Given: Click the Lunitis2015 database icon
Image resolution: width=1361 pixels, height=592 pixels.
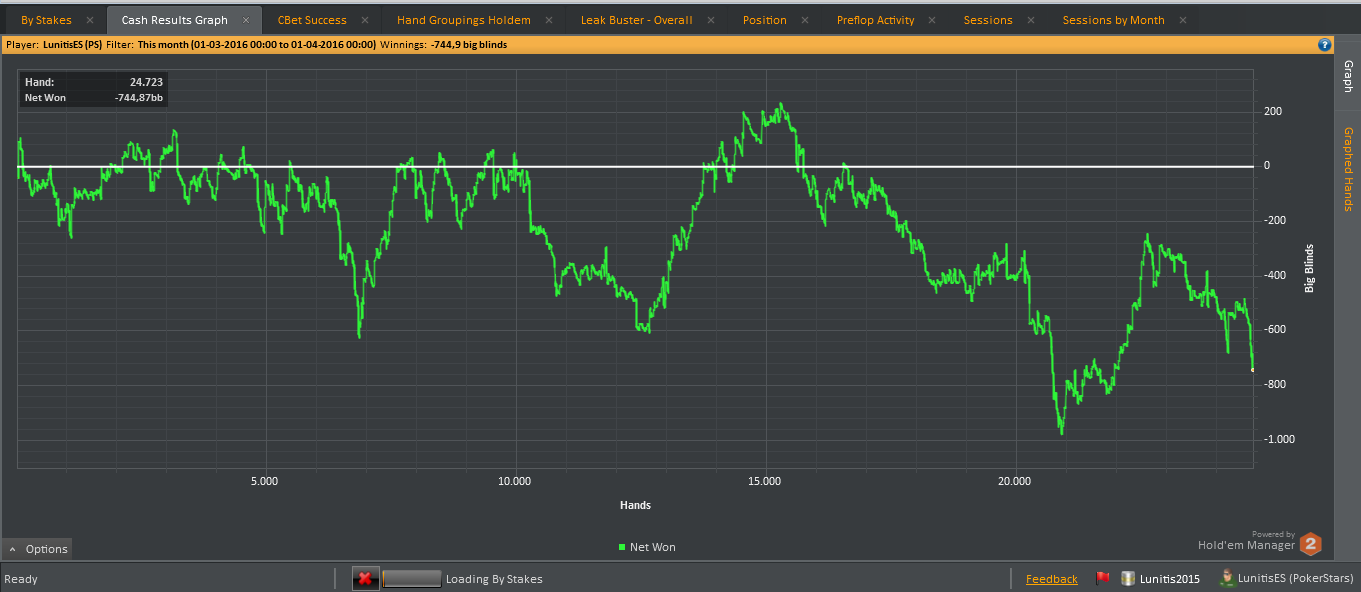Looking at the screenshot, I should point(1127,578).
